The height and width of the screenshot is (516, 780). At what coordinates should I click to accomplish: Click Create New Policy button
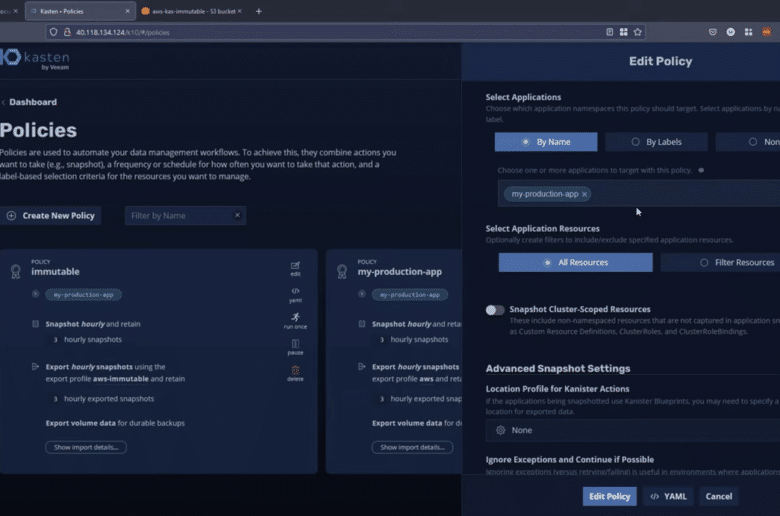point(51,215)
